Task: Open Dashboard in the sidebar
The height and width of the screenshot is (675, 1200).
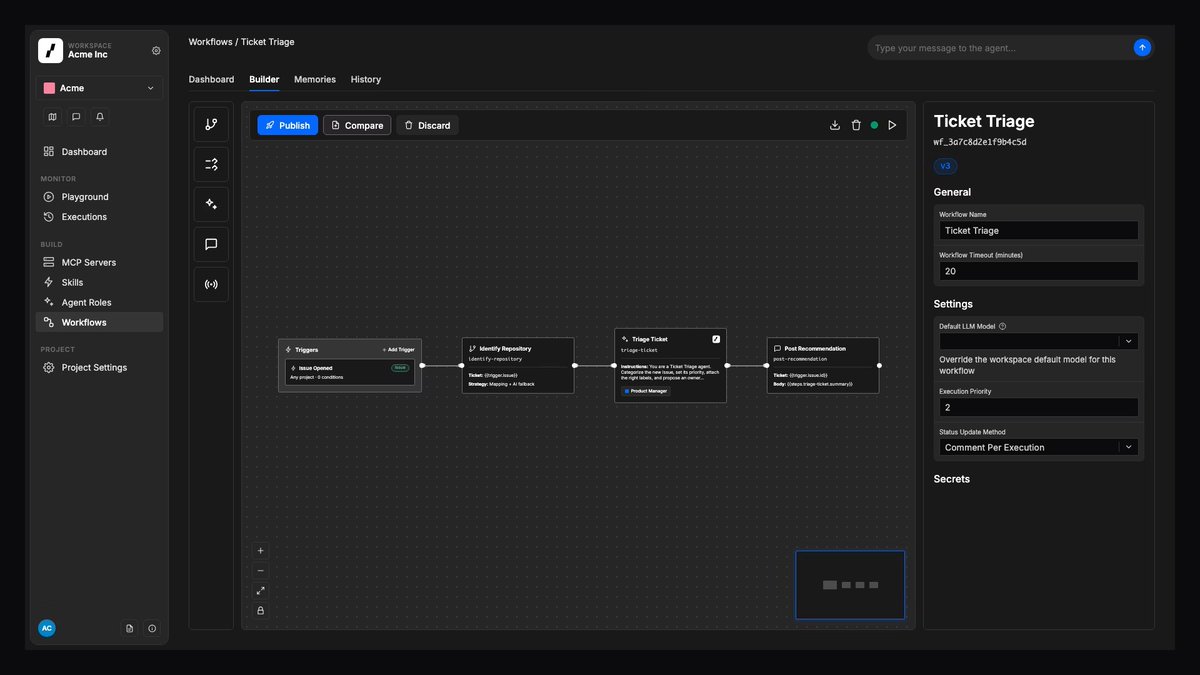Action: click(x=100, y=152)
